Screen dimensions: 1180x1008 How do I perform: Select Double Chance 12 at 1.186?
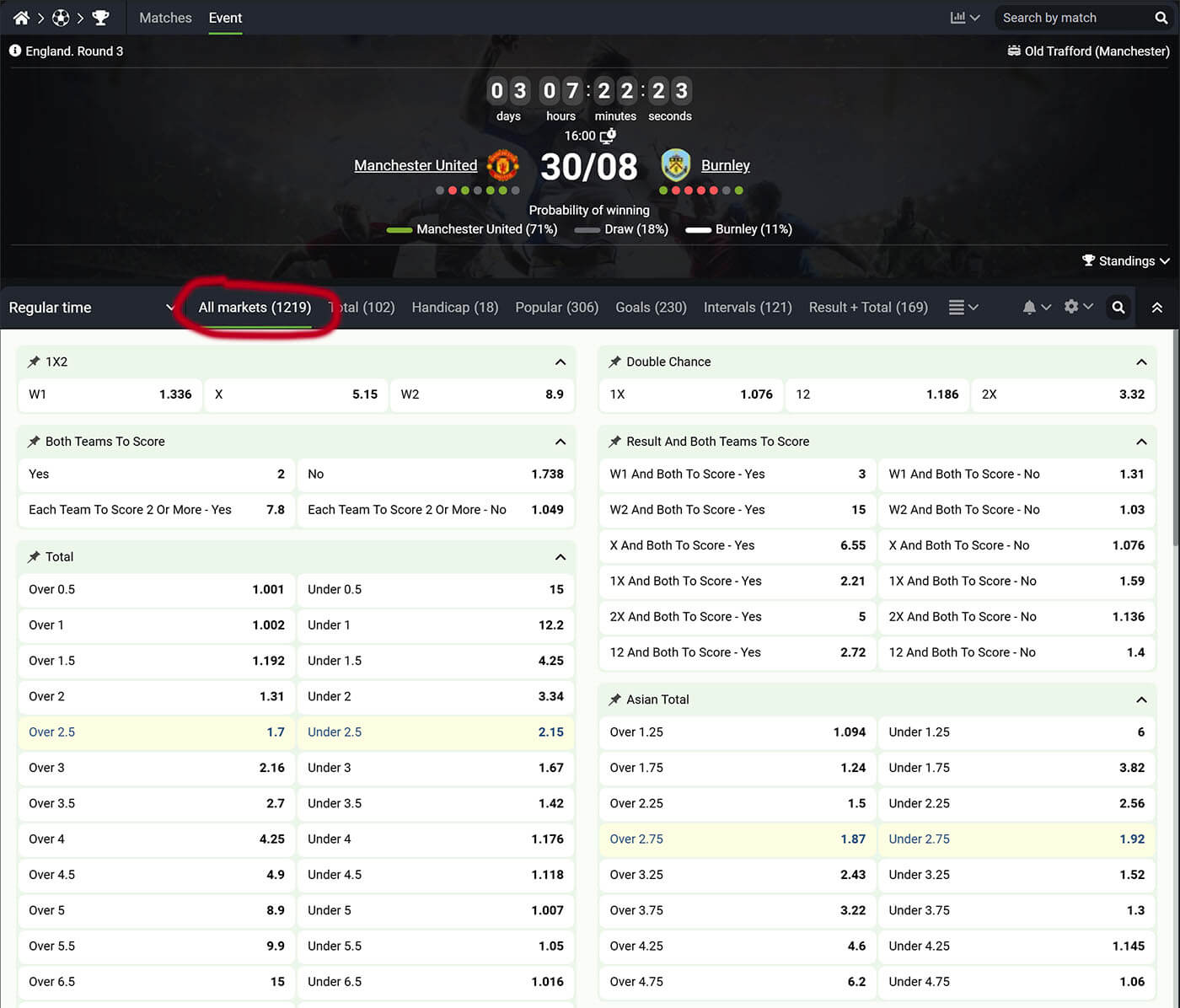coord(877,394)
